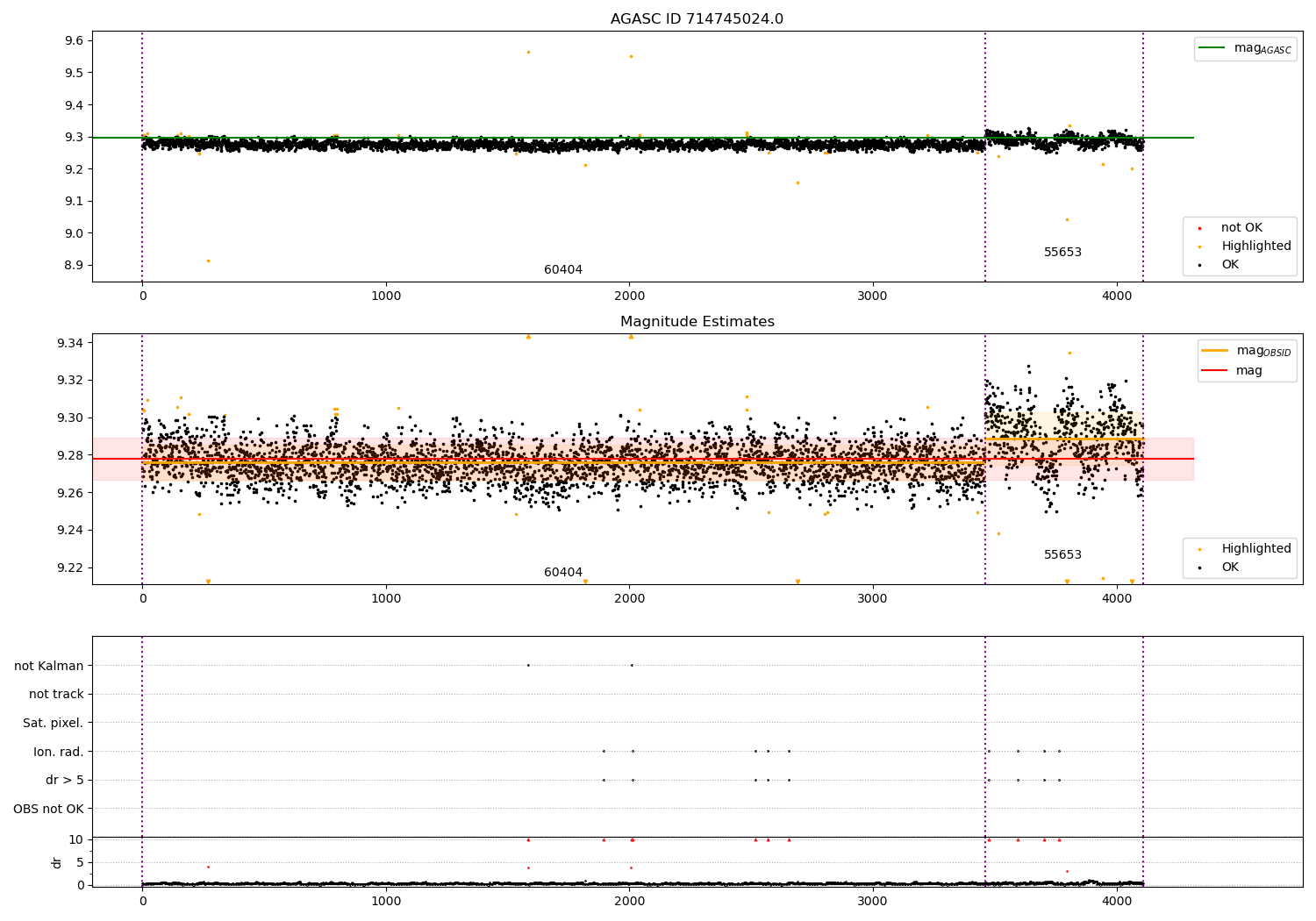Image resolution: width=1316 pixels, height=921 pixels.
Task: Click the "Magnitude Estimates" subplot title
Action: point(697,322)
